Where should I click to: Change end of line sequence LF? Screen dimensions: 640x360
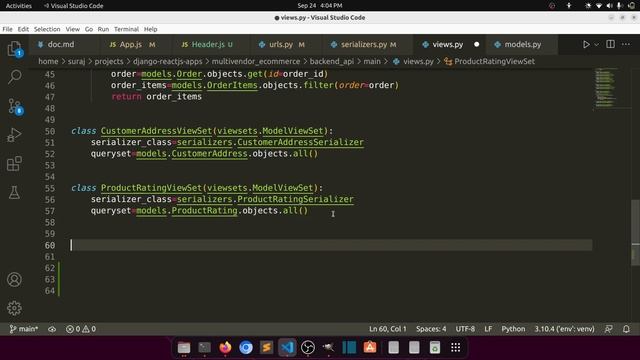point(488,329)
